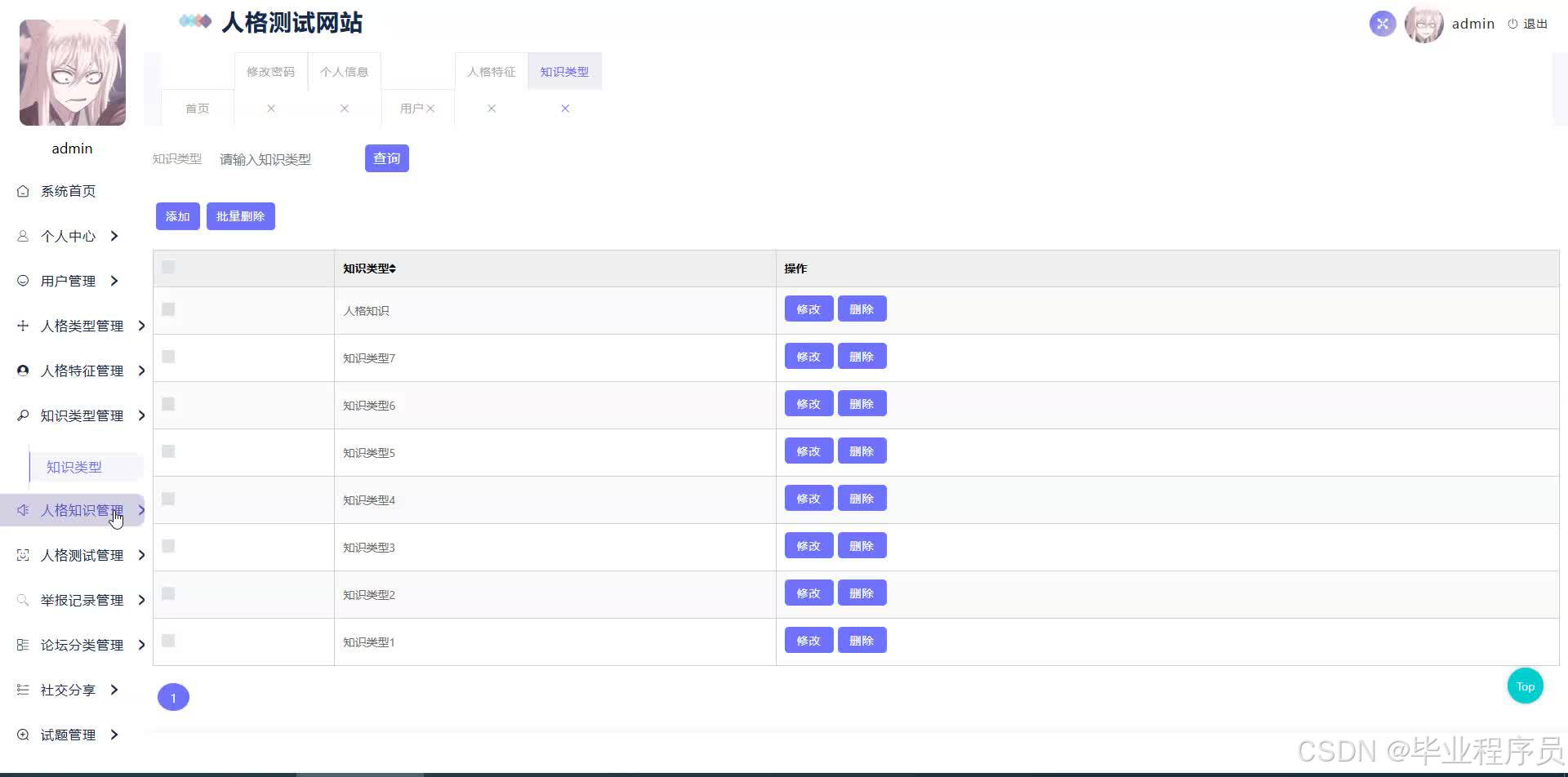
Task: Check the 知识类型5 row checkbox
Action: pyautogui.click(x=168, y=451)
